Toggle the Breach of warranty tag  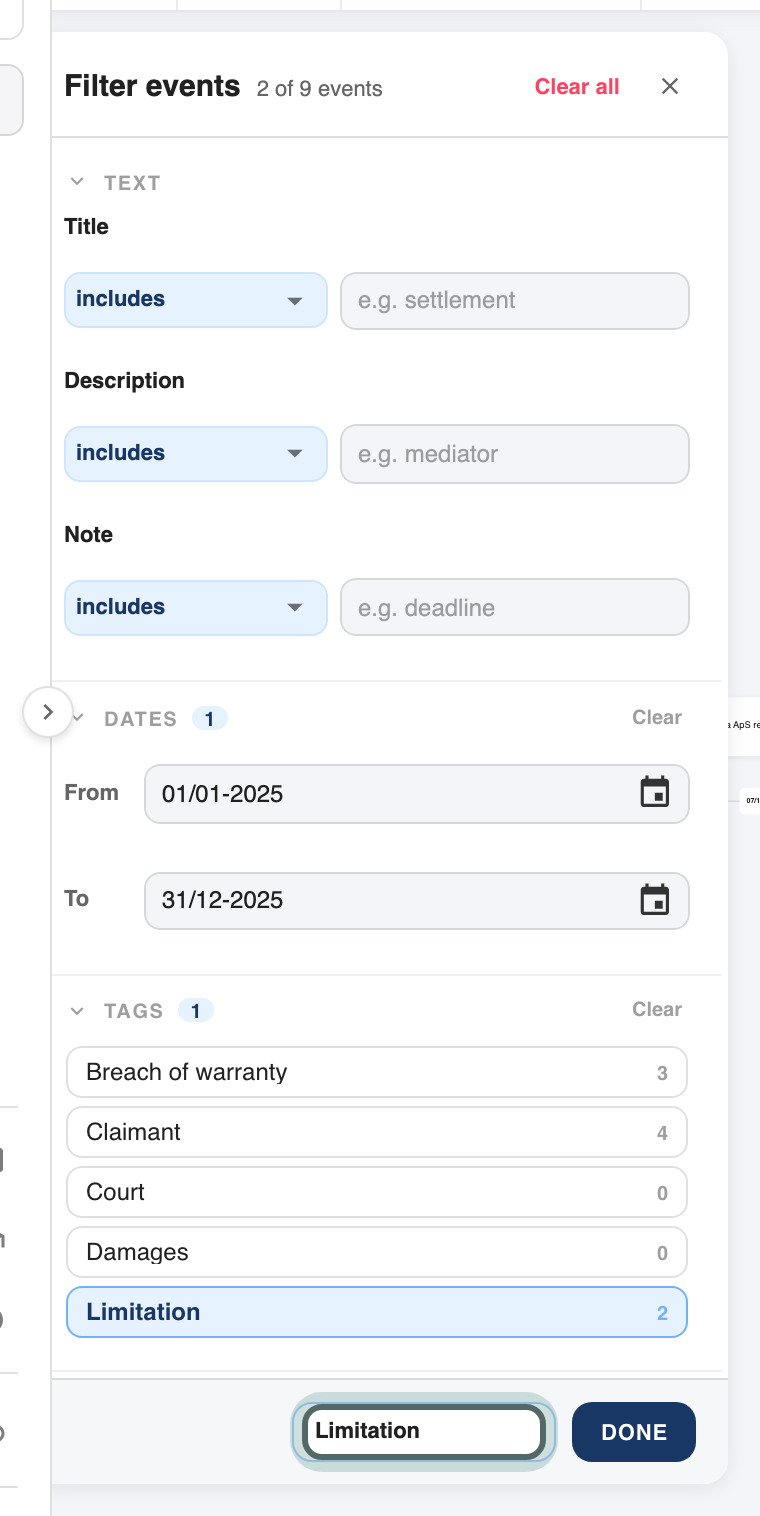pyautogui.click(x=377, y=1072)
